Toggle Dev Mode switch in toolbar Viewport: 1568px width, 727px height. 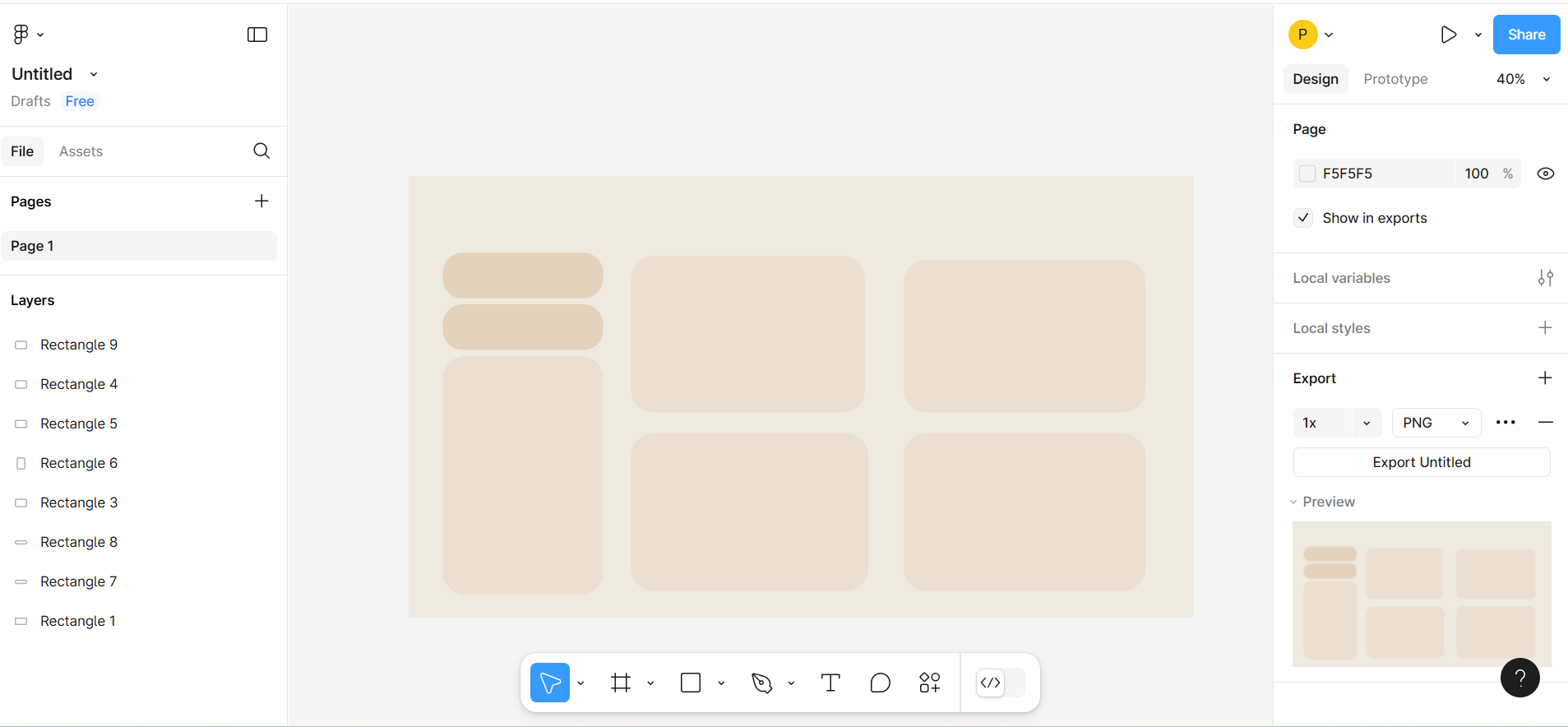1000,683
